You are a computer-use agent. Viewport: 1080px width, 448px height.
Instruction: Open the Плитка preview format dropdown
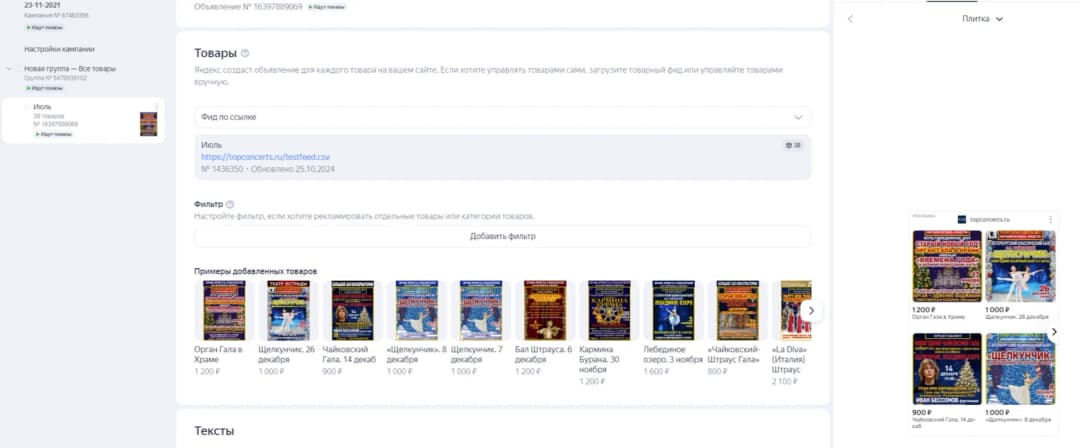(983, 19)
